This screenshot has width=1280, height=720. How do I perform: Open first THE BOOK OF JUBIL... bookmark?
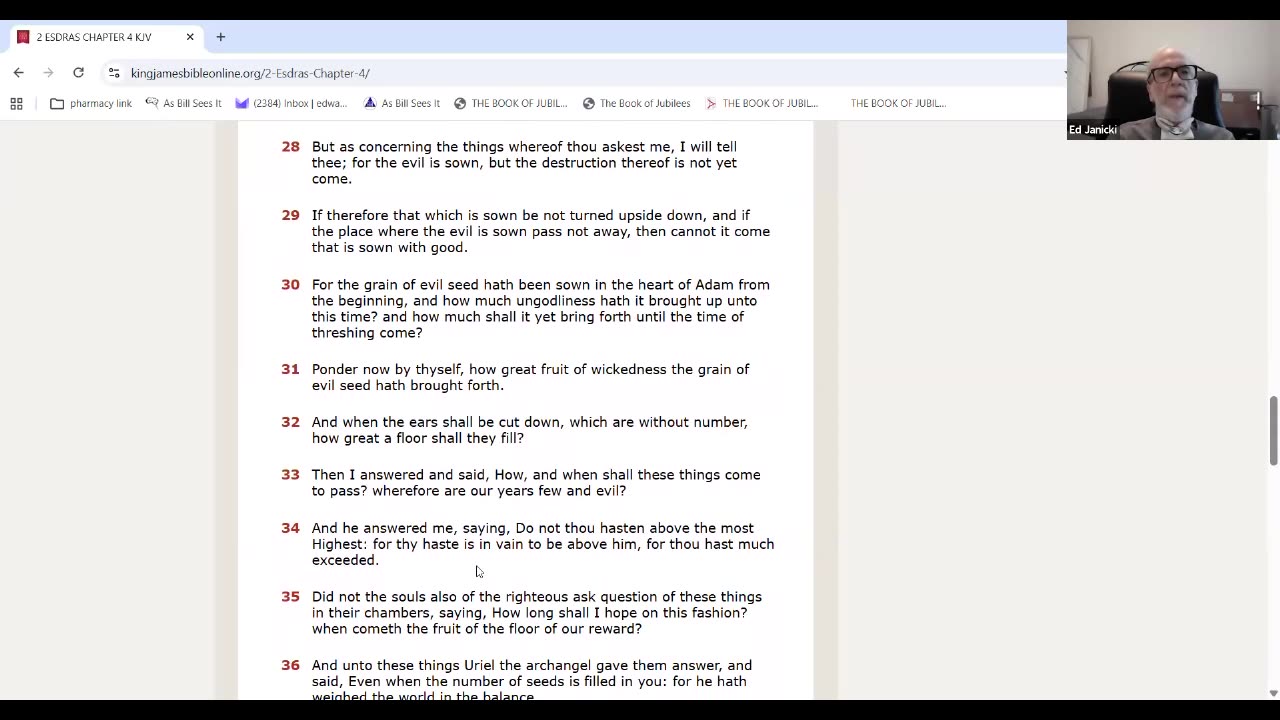[510, 103]
